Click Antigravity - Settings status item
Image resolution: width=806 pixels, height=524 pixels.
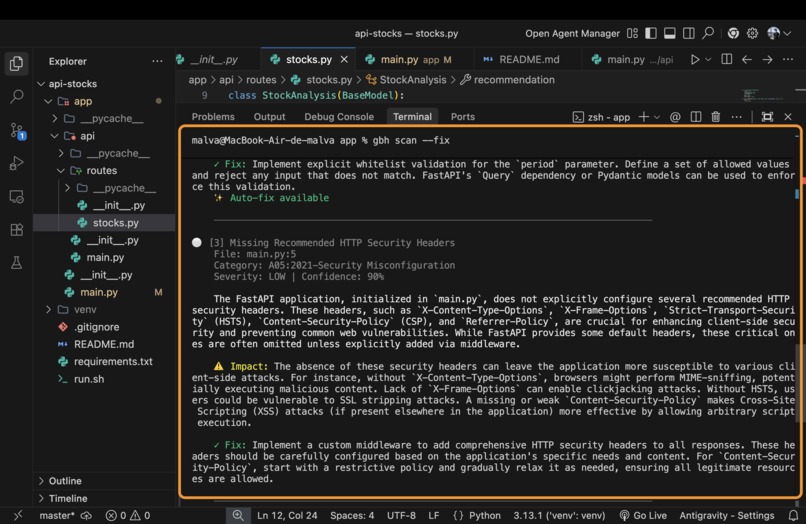click(727, 515)
